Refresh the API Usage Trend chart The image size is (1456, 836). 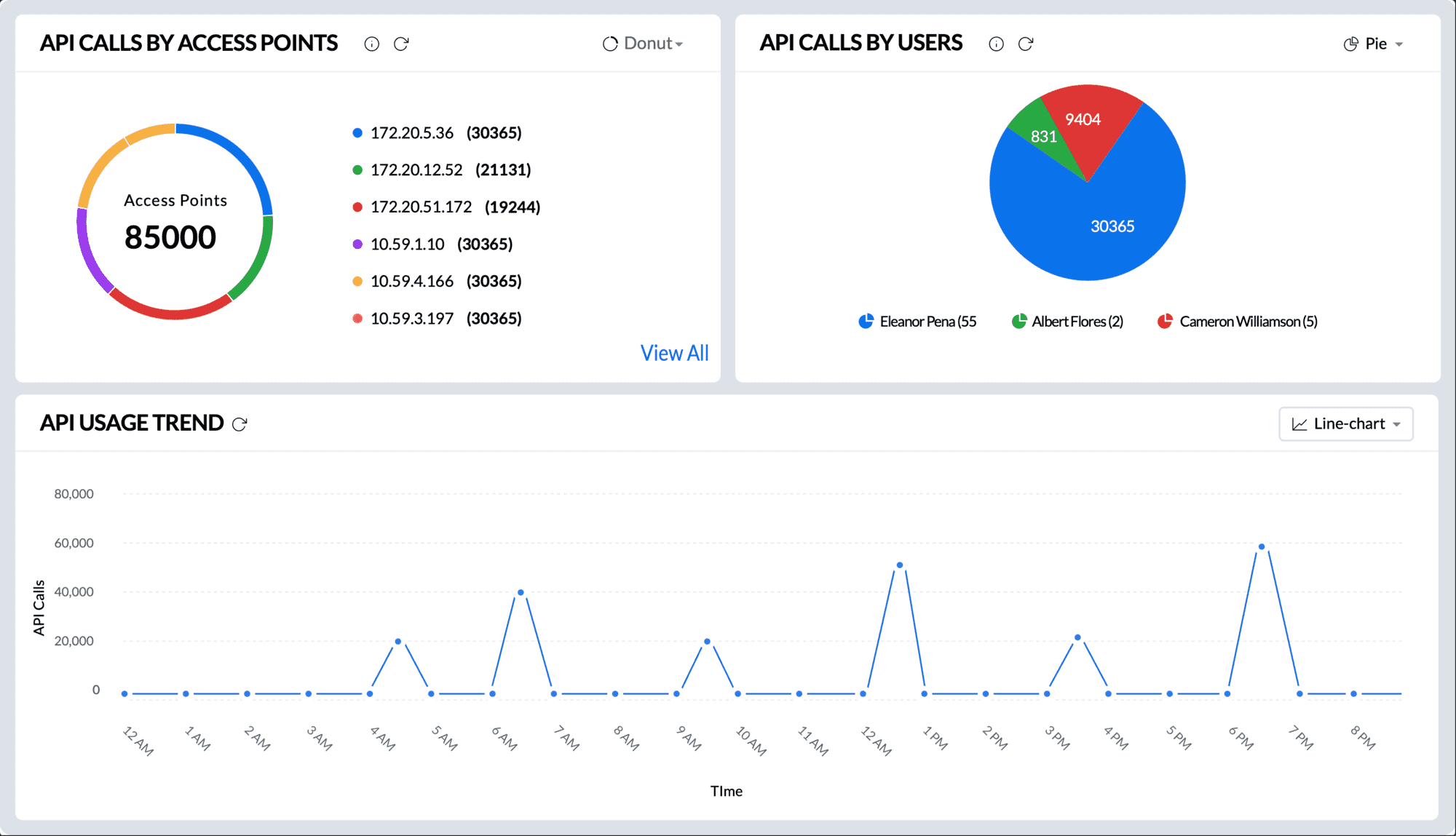pos(240,424)
